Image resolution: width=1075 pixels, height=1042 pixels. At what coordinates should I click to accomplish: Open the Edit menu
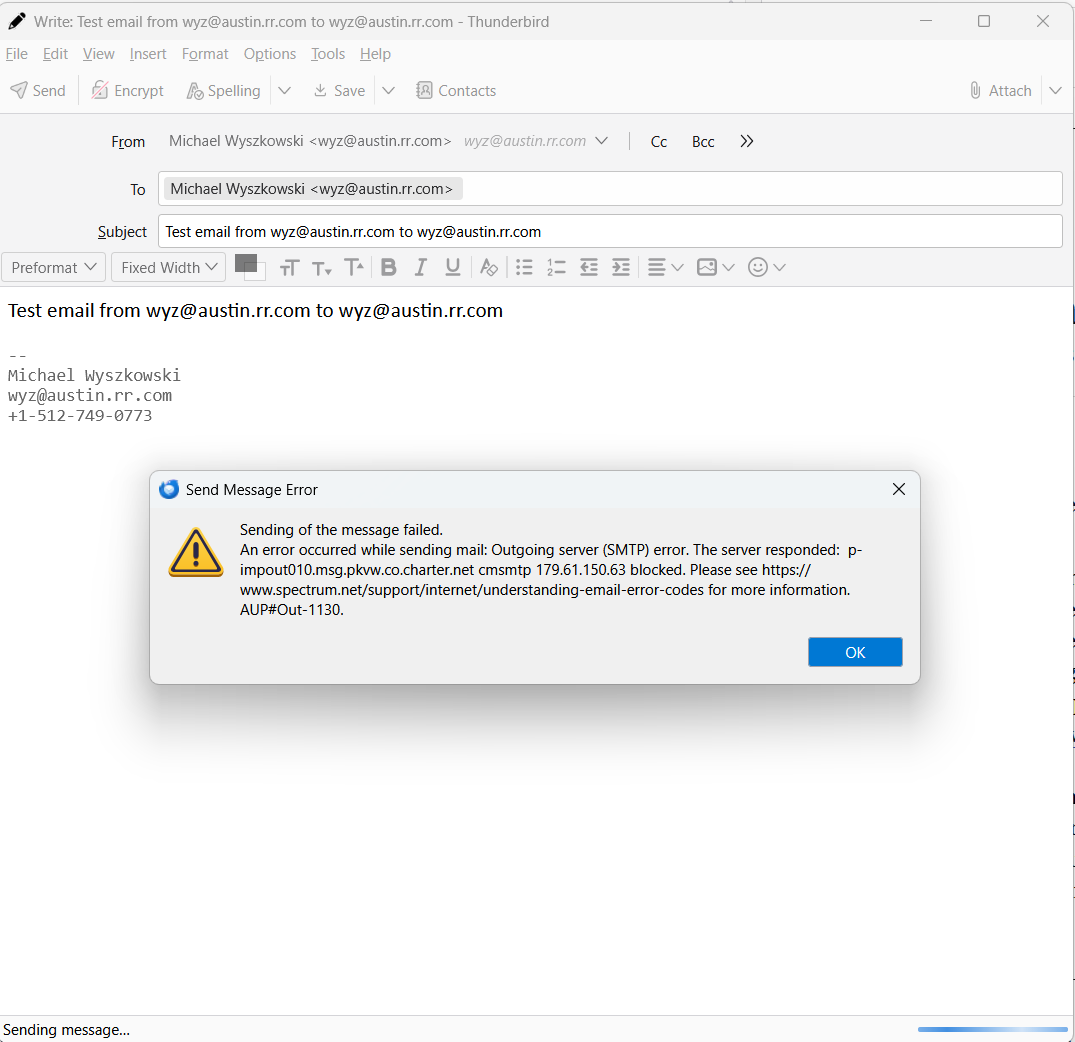(x=55, y=53)
